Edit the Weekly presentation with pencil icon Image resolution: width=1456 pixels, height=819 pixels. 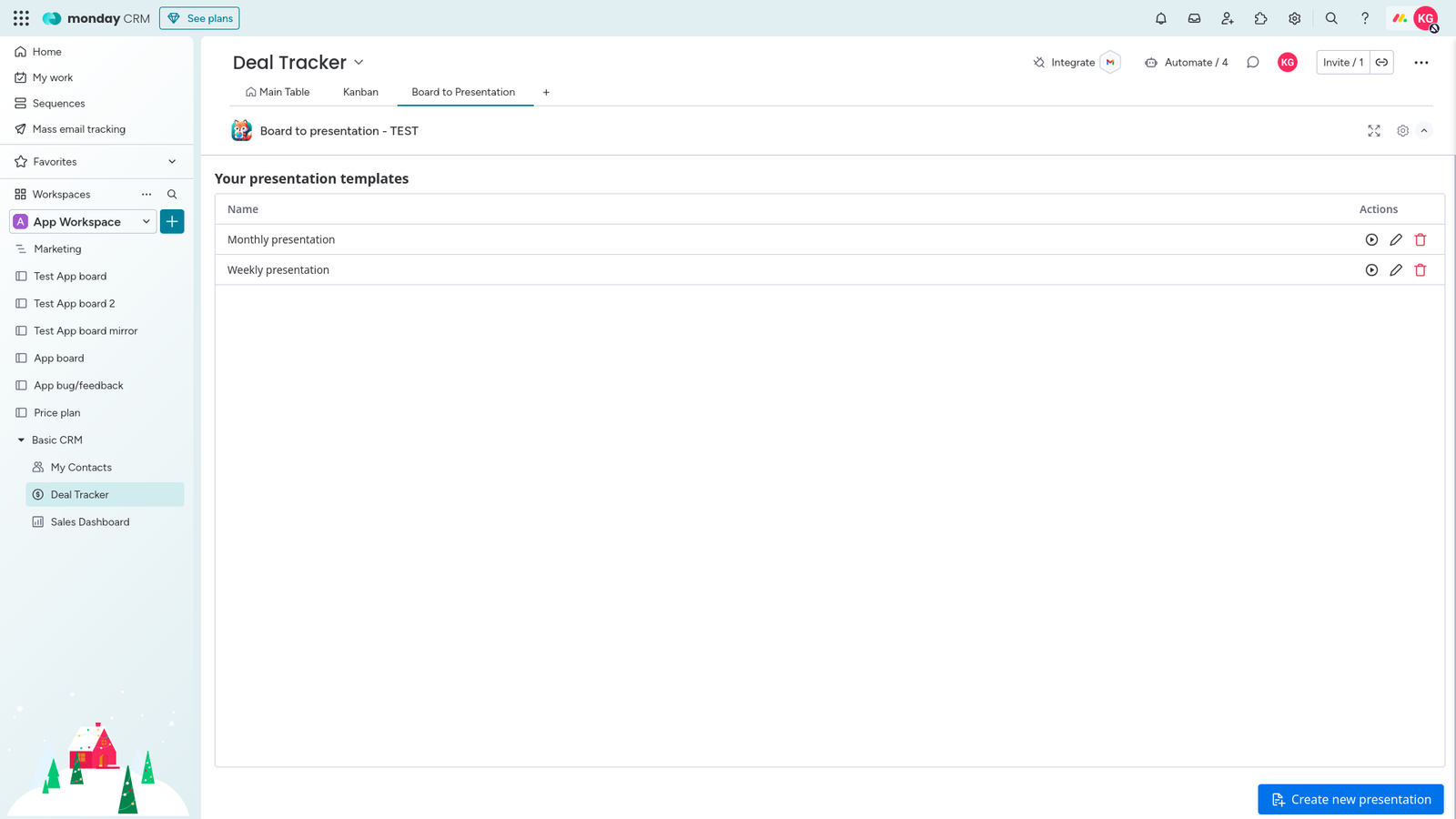point(1396,269)
